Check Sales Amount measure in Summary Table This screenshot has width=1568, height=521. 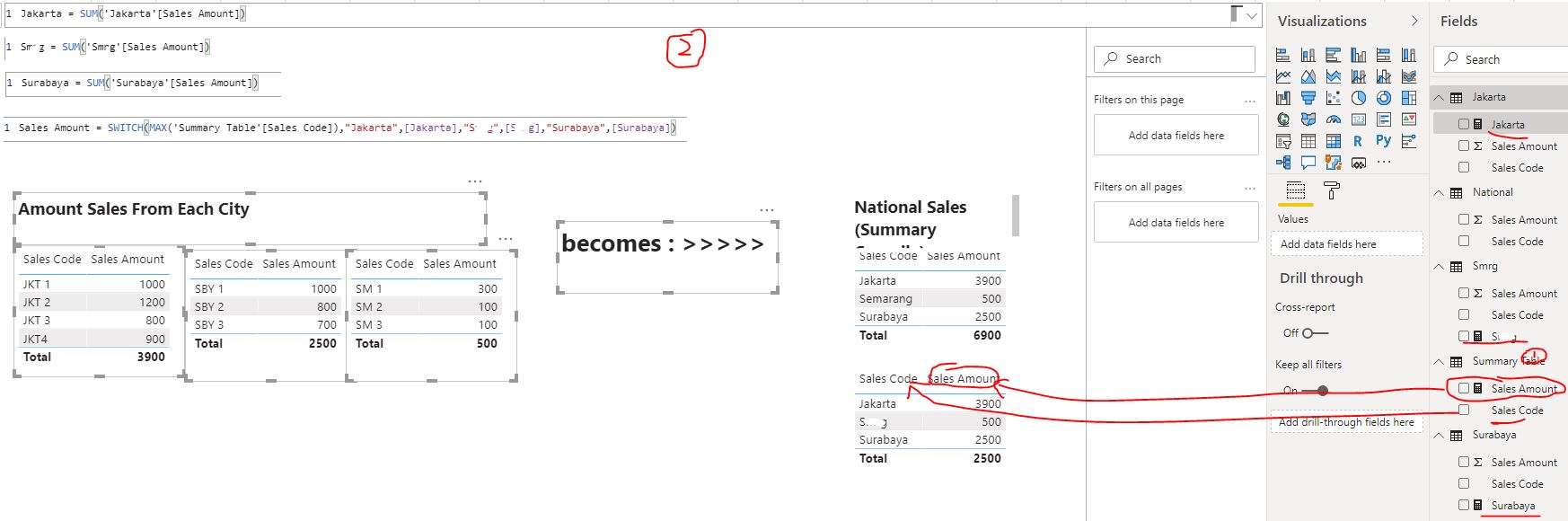tap(1464, 388)
